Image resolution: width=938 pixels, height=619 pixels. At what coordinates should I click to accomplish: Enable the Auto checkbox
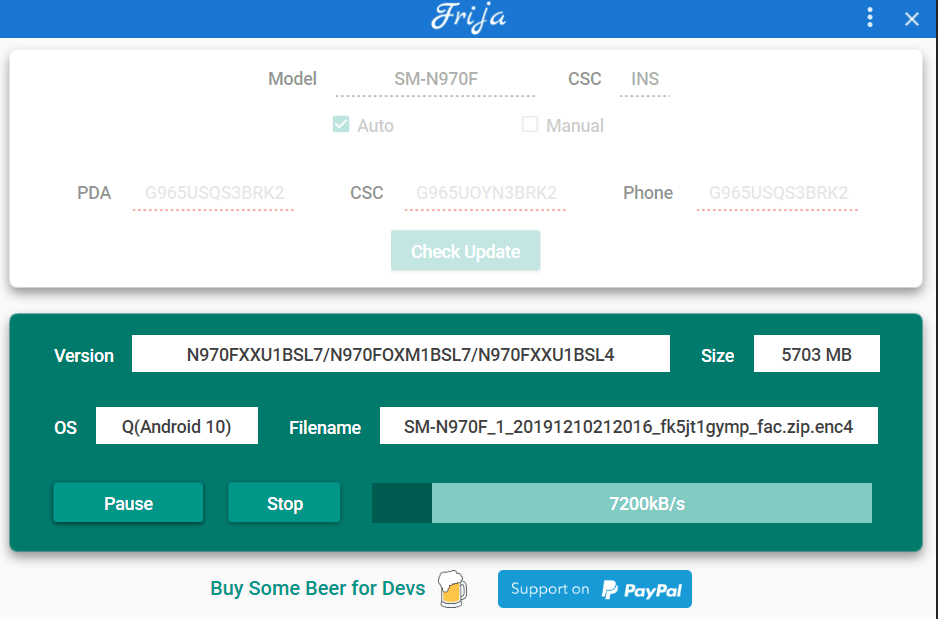click(x=343, y=124)
